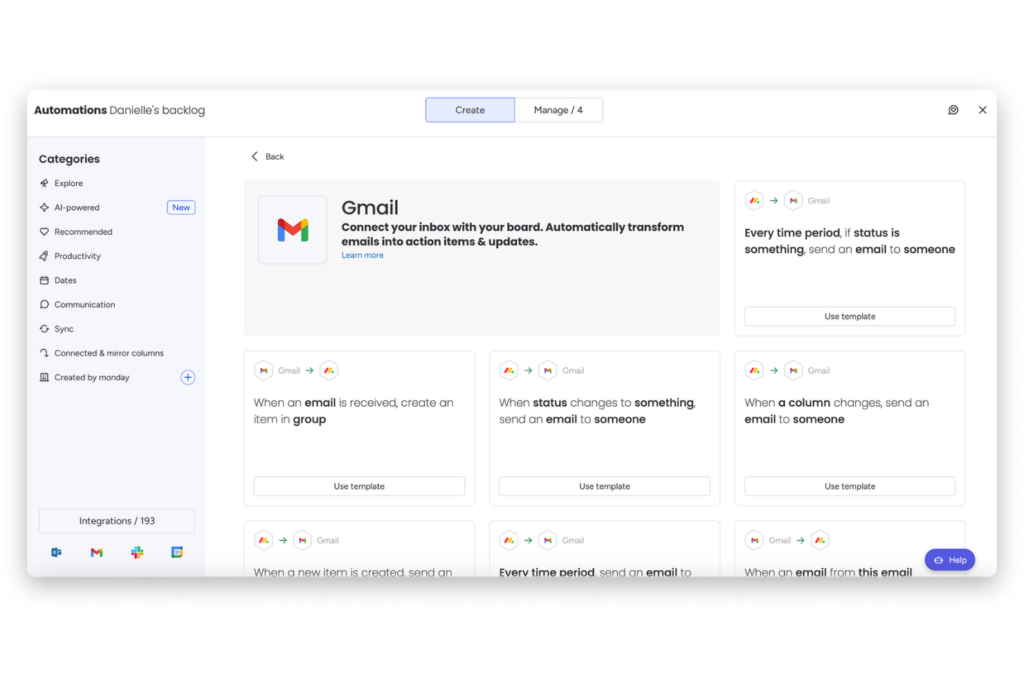Select 'Every time period, send an email' text

(595, 572)
